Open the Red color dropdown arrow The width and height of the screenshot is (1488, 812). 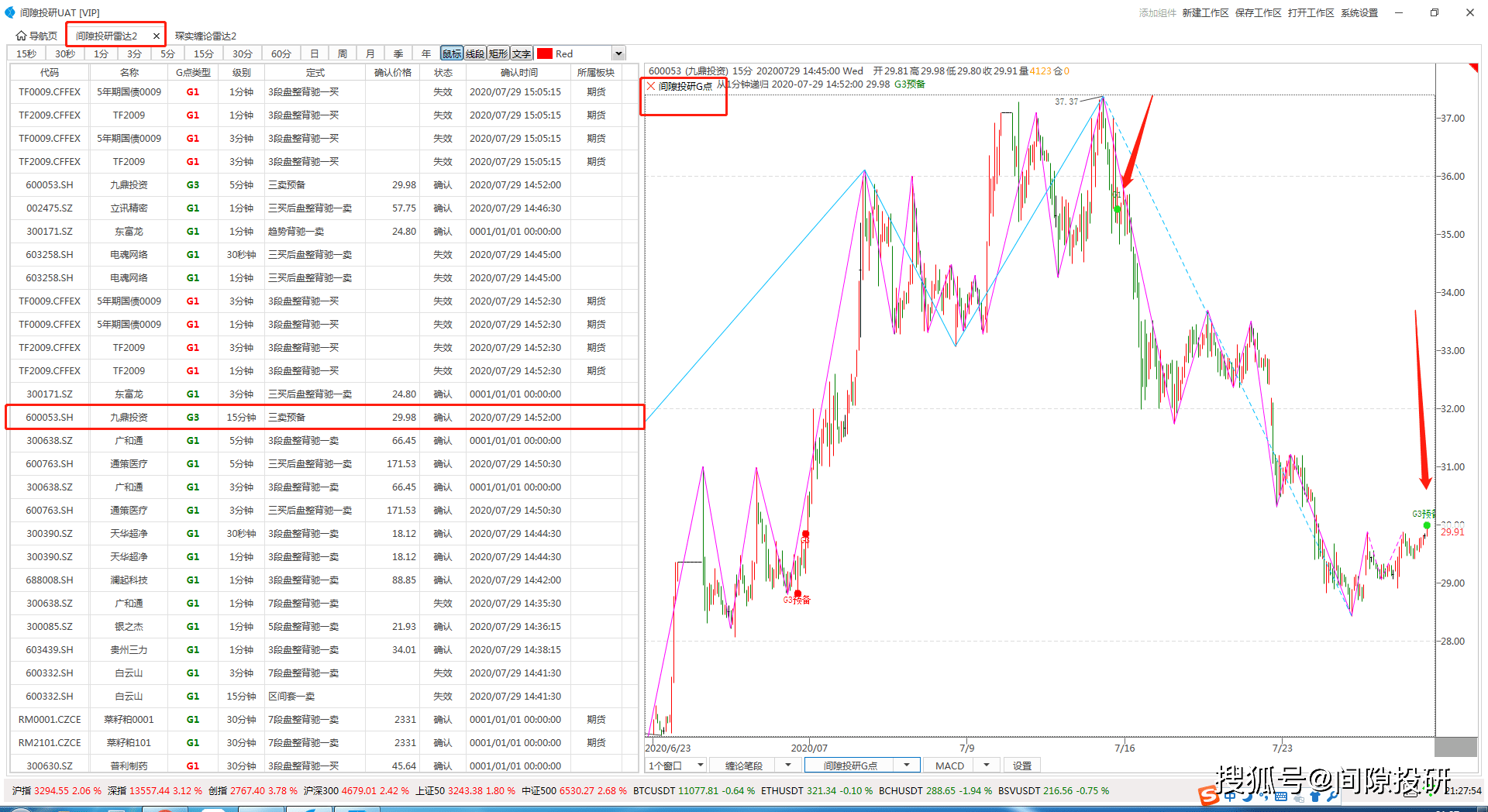tap(618, 53)
